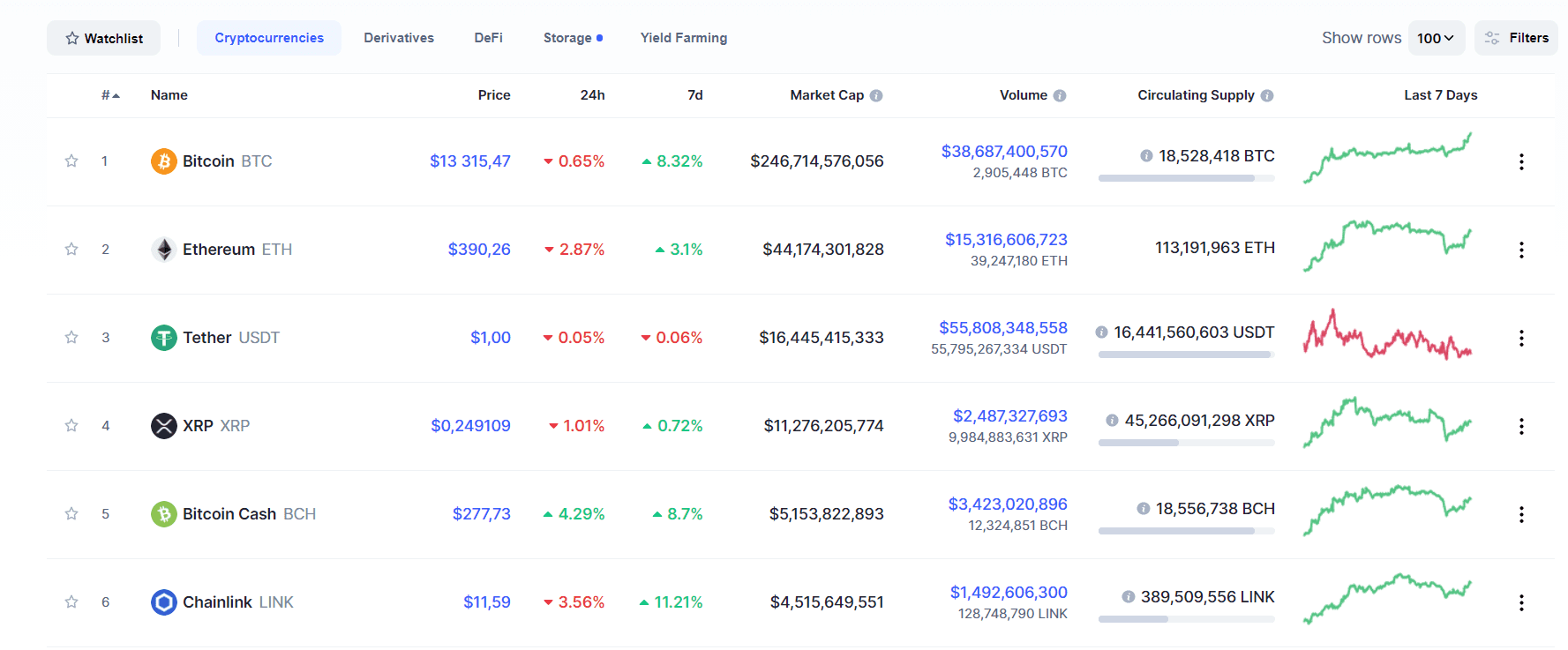
Task: Switch to the Storage tab
Action: pos(573,38)
